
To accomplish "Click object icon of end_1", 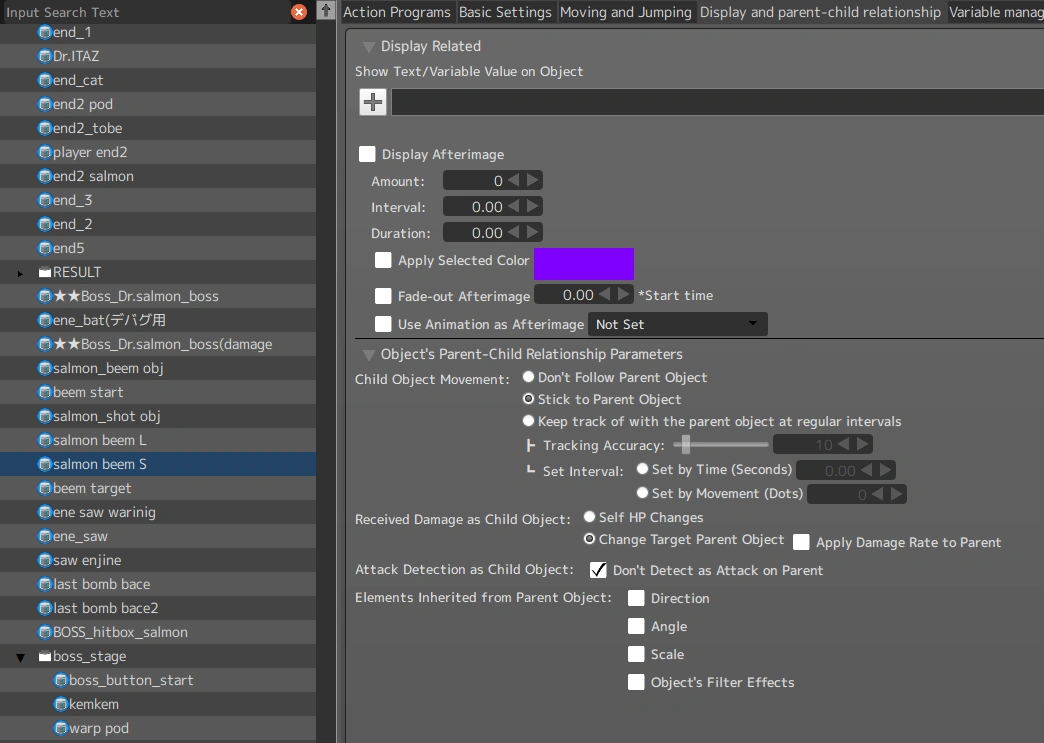I will pos(45,32).
